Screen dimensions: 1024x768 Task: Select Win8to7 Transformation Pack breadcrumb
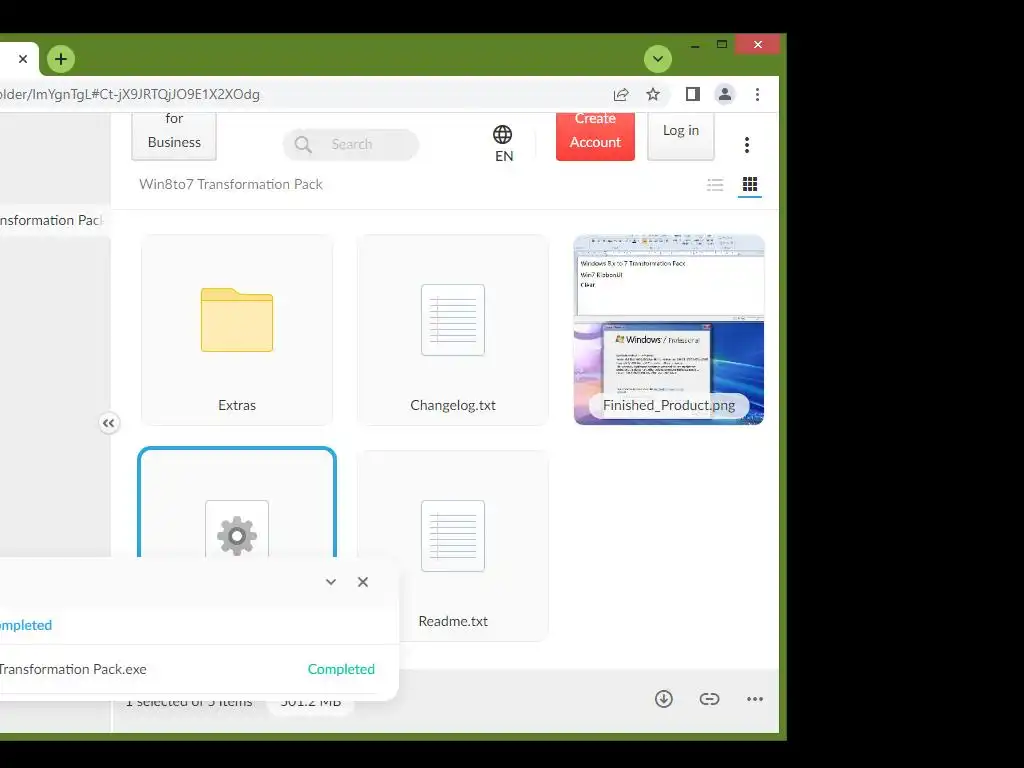click(231, 185)
